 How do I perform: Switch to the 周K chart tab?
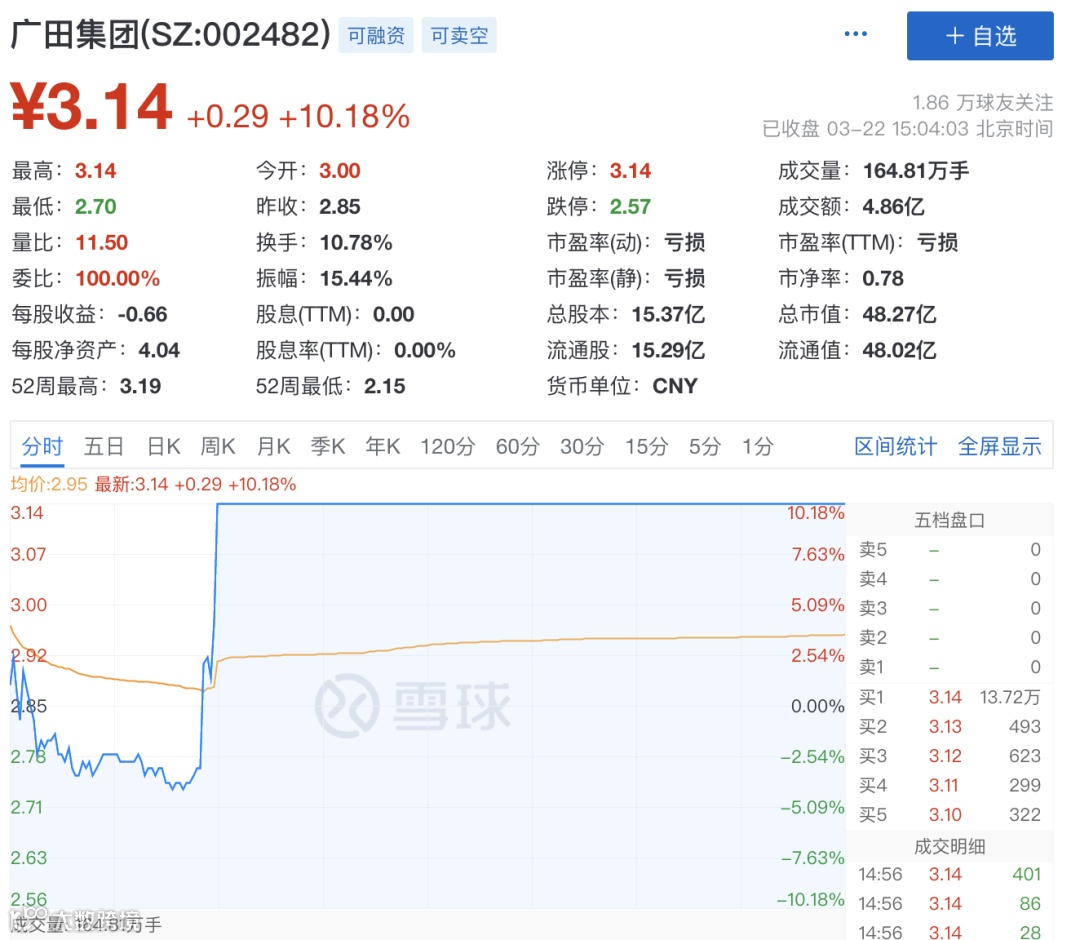(218, 446)
